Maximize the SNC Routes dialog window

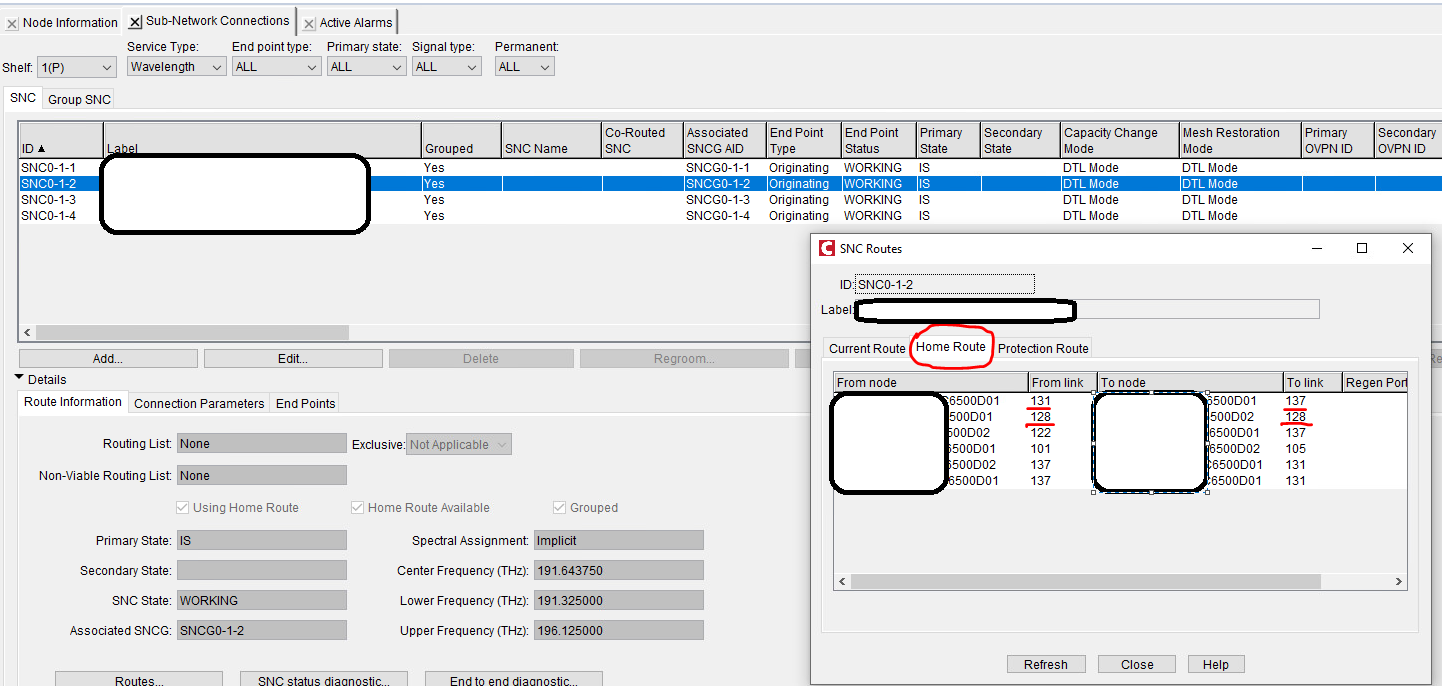pos(1362,248)
